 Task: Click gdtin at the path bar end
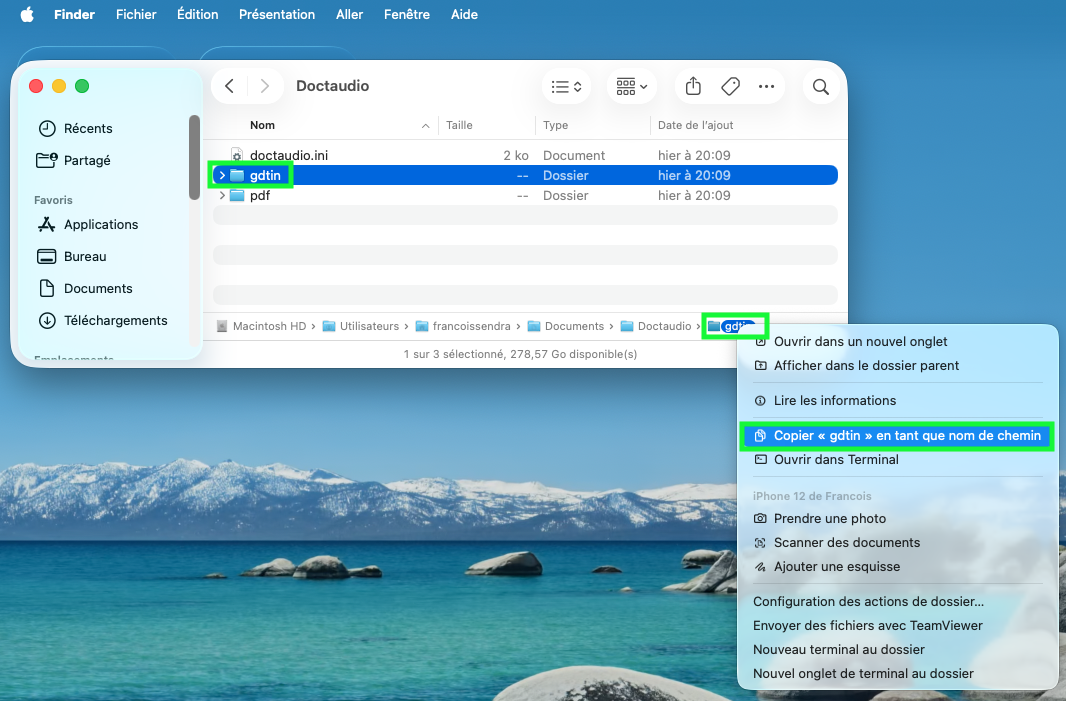732,326
